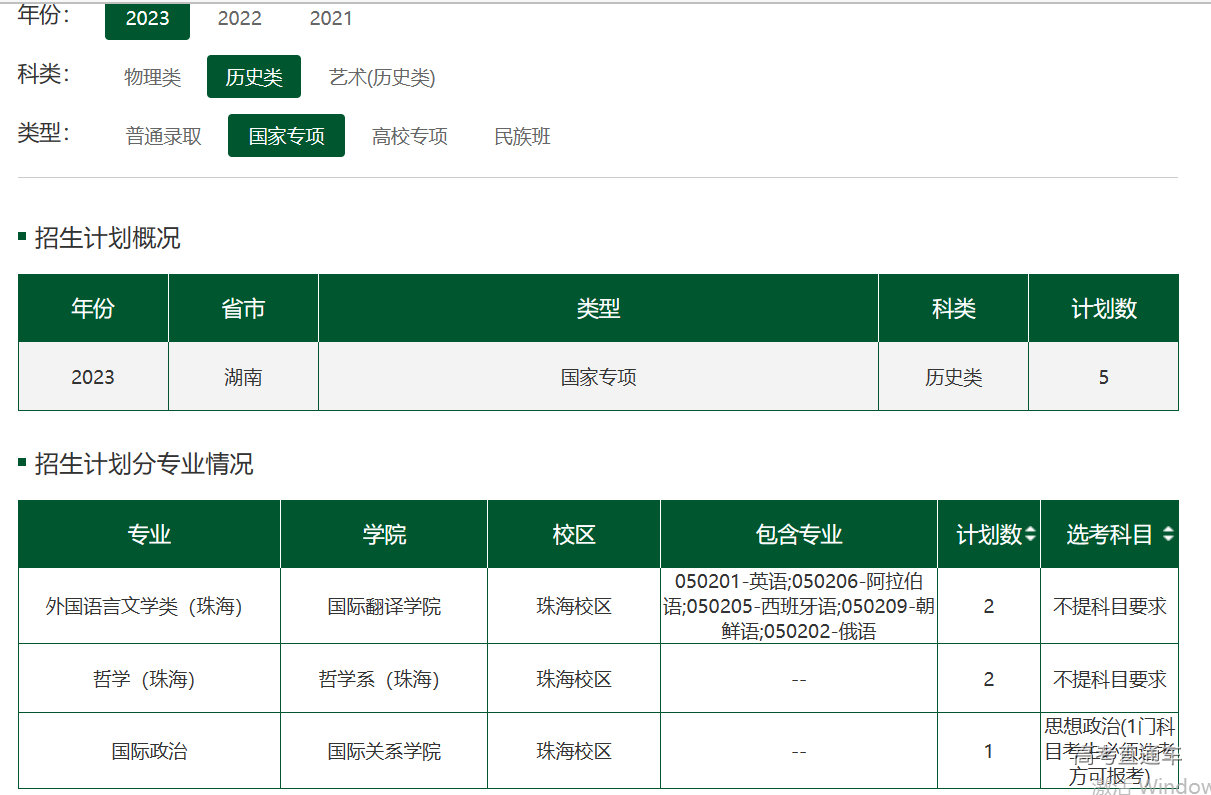Switch to year 2022
1211x795 pixels.
pos(239,19)
